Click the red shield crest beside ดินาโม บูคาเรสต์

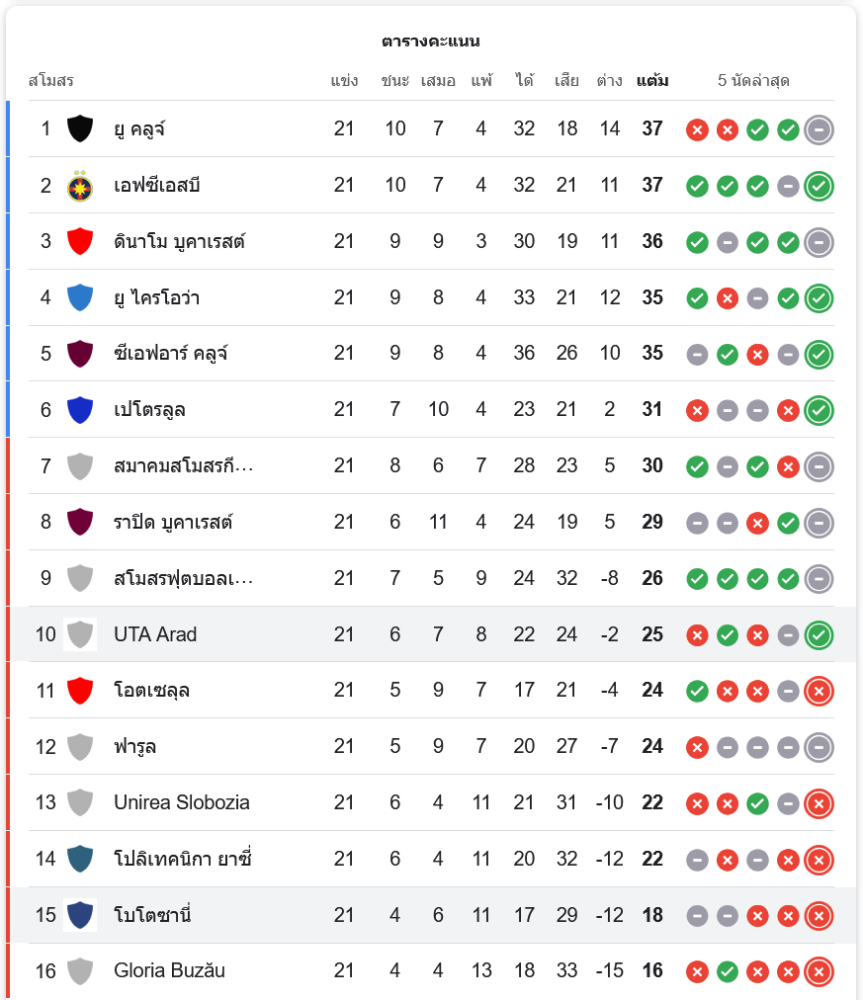(x=80, y=242)
